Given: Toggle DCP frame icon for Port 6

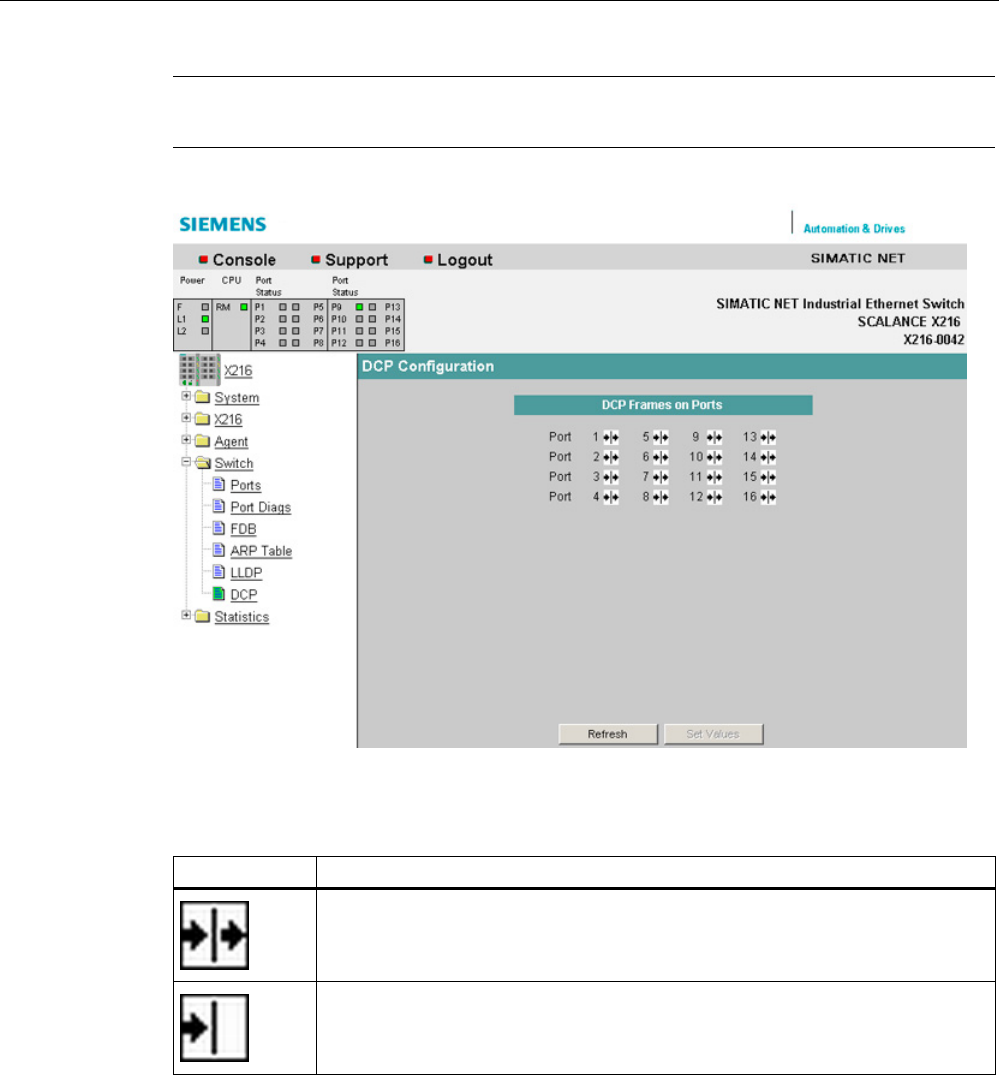Looking at the screenshot, I should [660, 457].
